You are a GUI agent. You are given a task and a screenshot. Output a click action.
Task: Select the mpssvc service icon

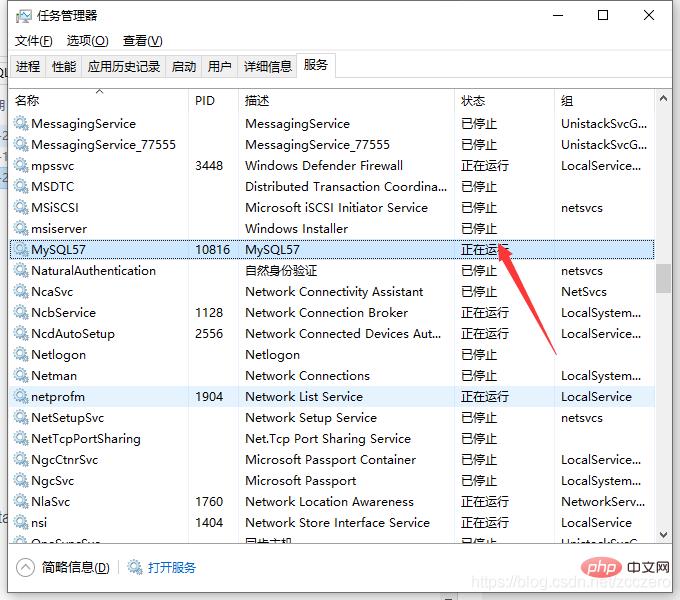click(20, 166)
